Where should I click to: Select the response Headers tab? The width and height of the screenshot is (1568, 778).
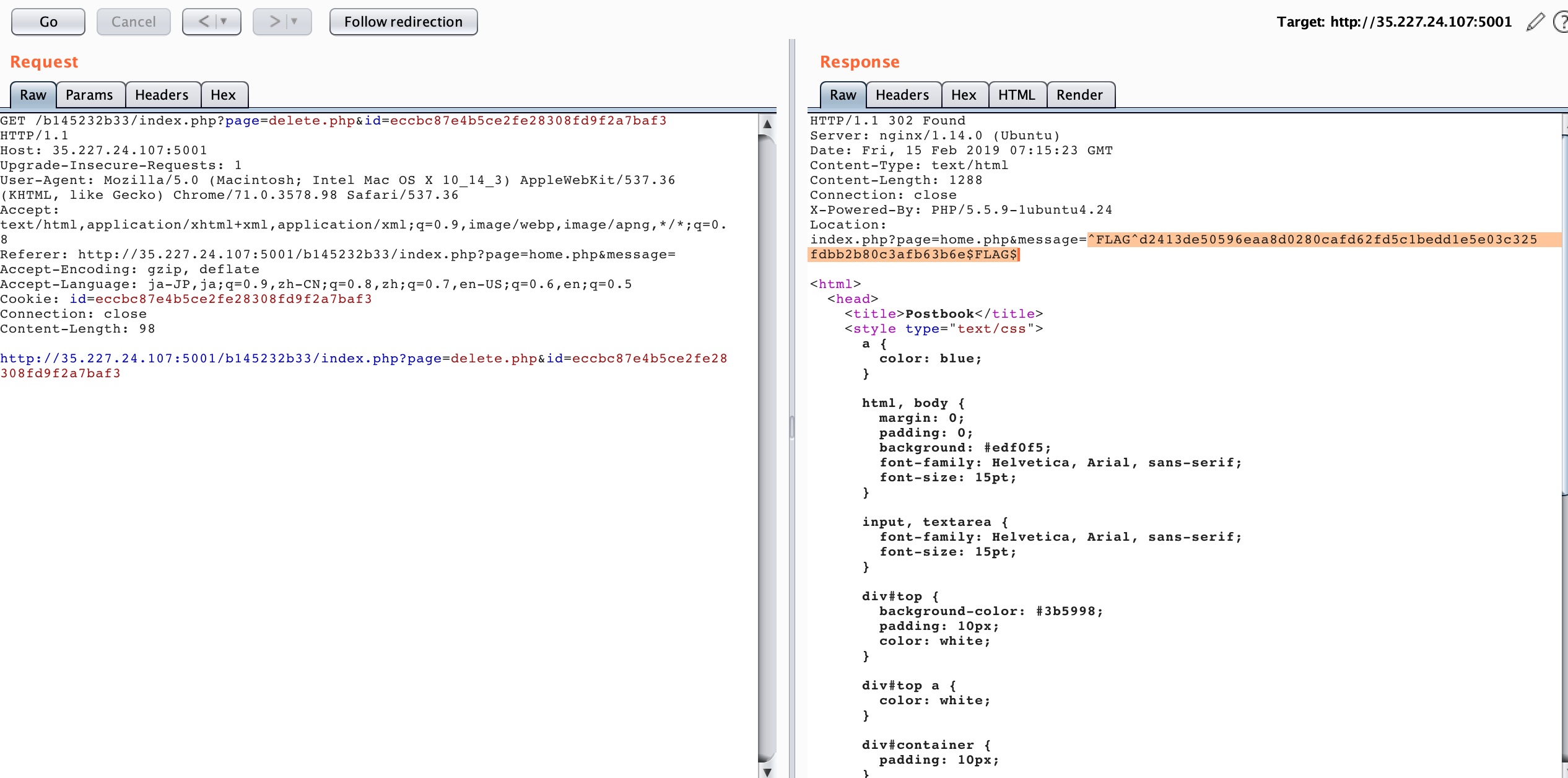[902, 95]
